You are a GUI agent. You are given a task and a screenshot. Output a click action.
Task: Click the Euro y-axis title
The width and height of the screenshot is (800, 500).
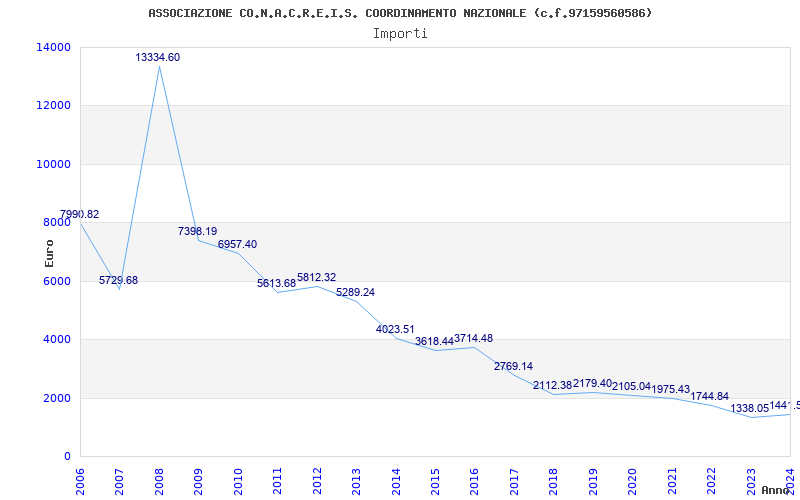pyautogui.click(x=49, y=253)
